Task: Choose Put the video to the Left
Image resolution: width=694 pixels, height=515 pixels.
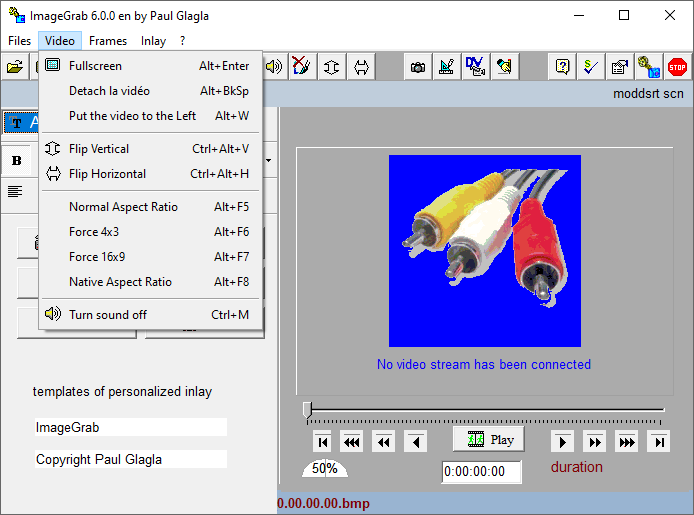Action: coord(151,115)
